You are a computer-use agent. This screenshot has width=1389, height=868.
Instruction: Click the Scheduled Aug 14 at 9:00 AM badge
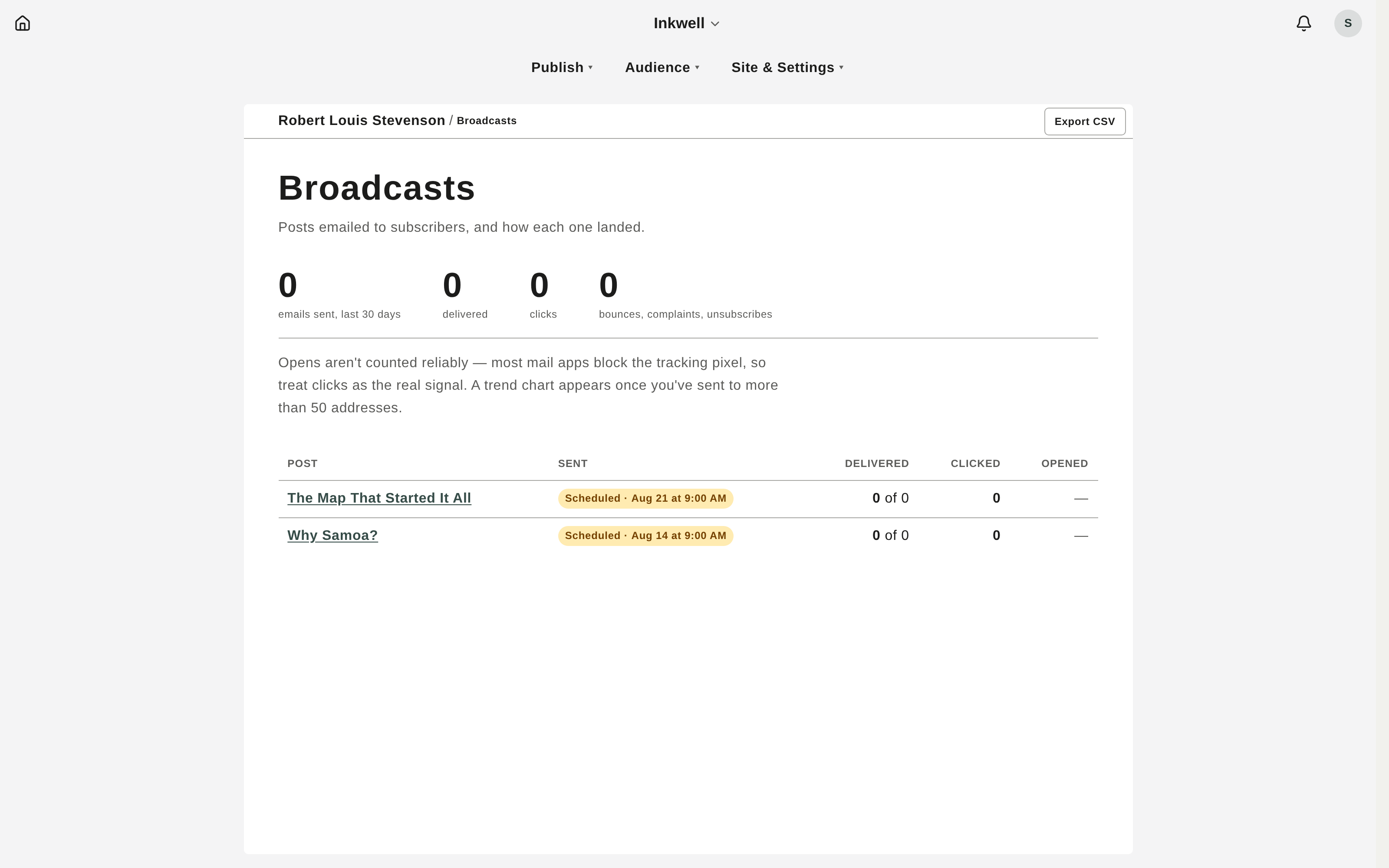(x=646, y=536)
